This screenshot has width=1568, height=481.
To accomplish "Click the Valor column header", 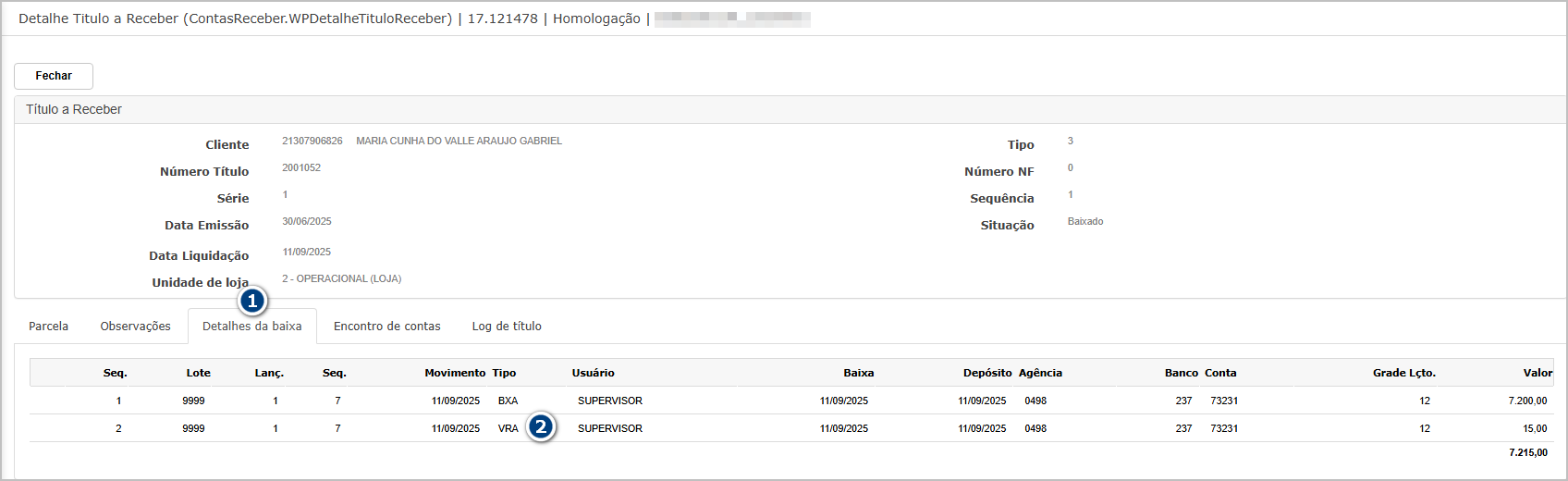I will pyautogui.click(x=1537, y=373).
